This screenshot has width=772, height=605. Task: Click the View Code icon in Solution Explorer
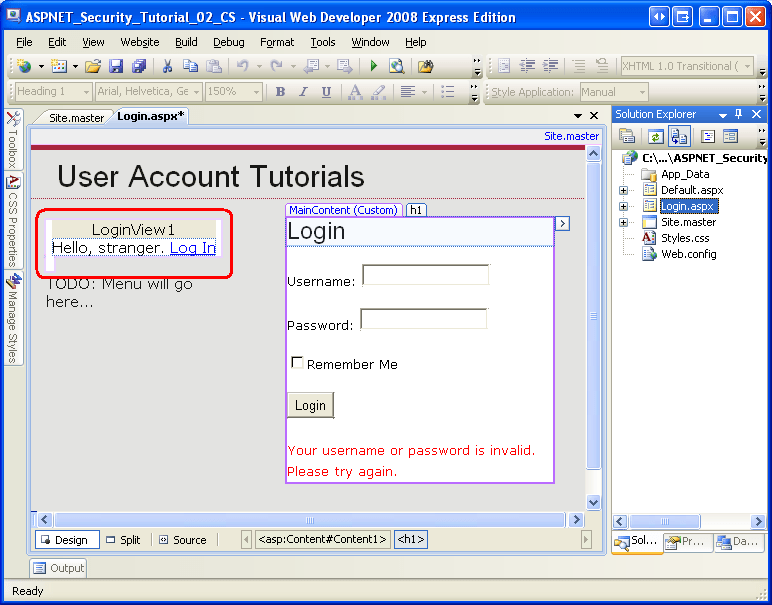(708, 136)
